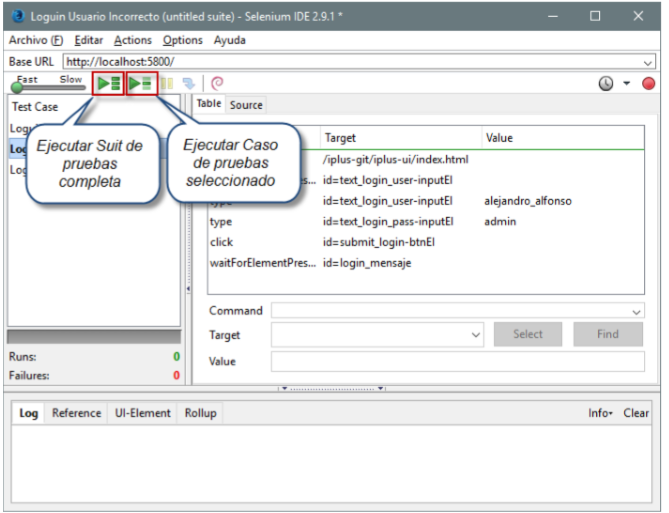
Task: Select row with id=text_login_pass-inputEl
Action: pos(426,222)
